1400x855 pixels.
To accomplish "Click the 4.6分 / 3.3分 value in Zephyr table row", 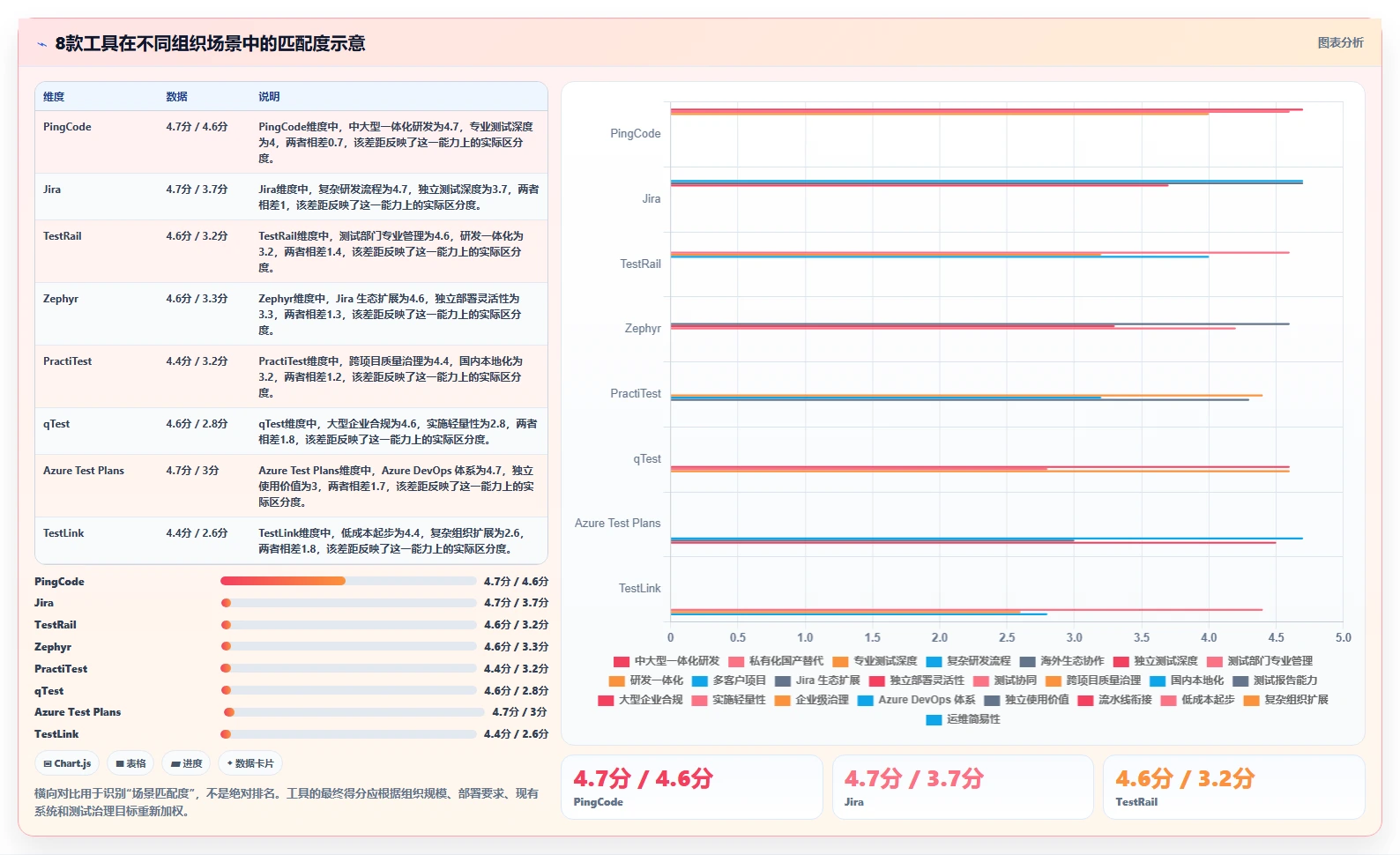I will point(197,299).
